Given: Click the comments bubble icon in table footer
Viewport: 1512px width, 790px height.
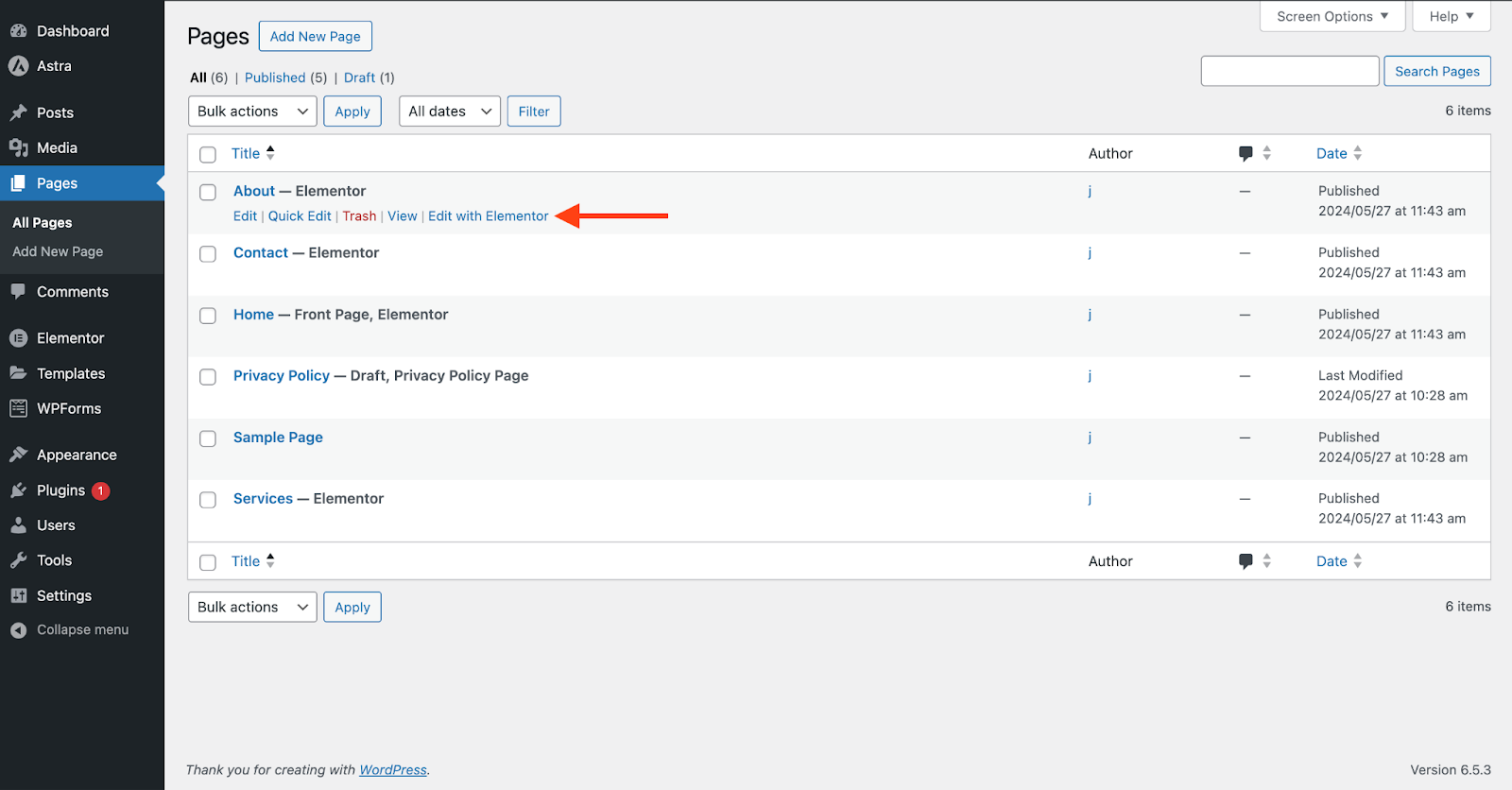Looking at the screenshot, I should click(1246, 561).
